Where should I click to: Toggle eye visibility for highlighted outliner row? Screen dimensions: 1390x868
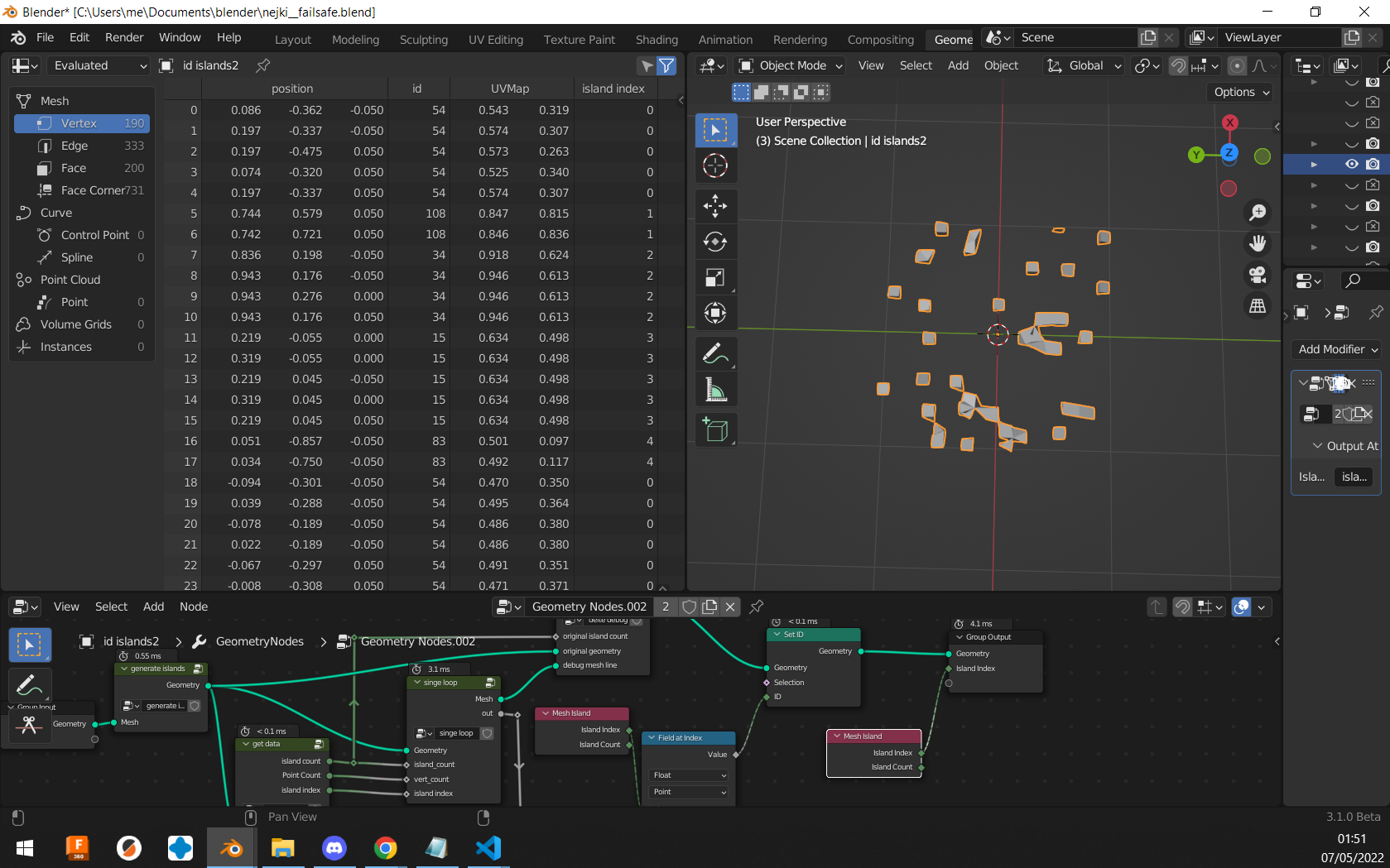(x=1351, y=164)
